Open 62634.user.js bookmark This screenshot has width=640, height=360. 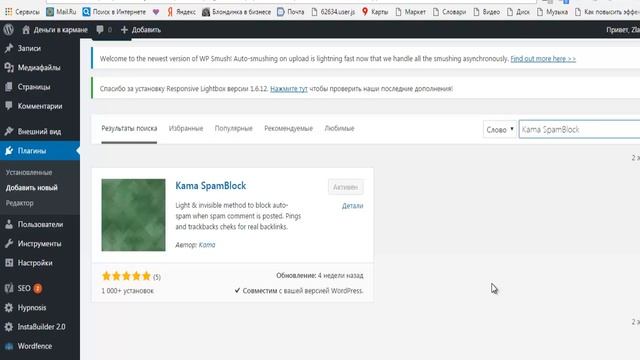(333, 12)
